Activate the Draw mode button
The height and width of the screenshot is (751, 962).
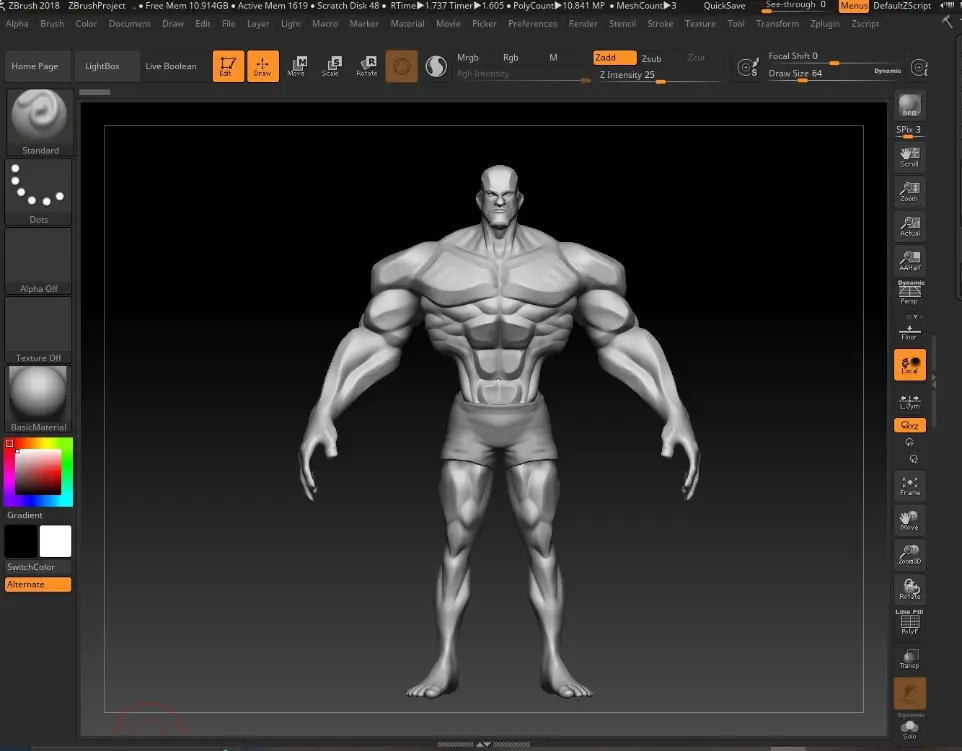click(263, 66)
